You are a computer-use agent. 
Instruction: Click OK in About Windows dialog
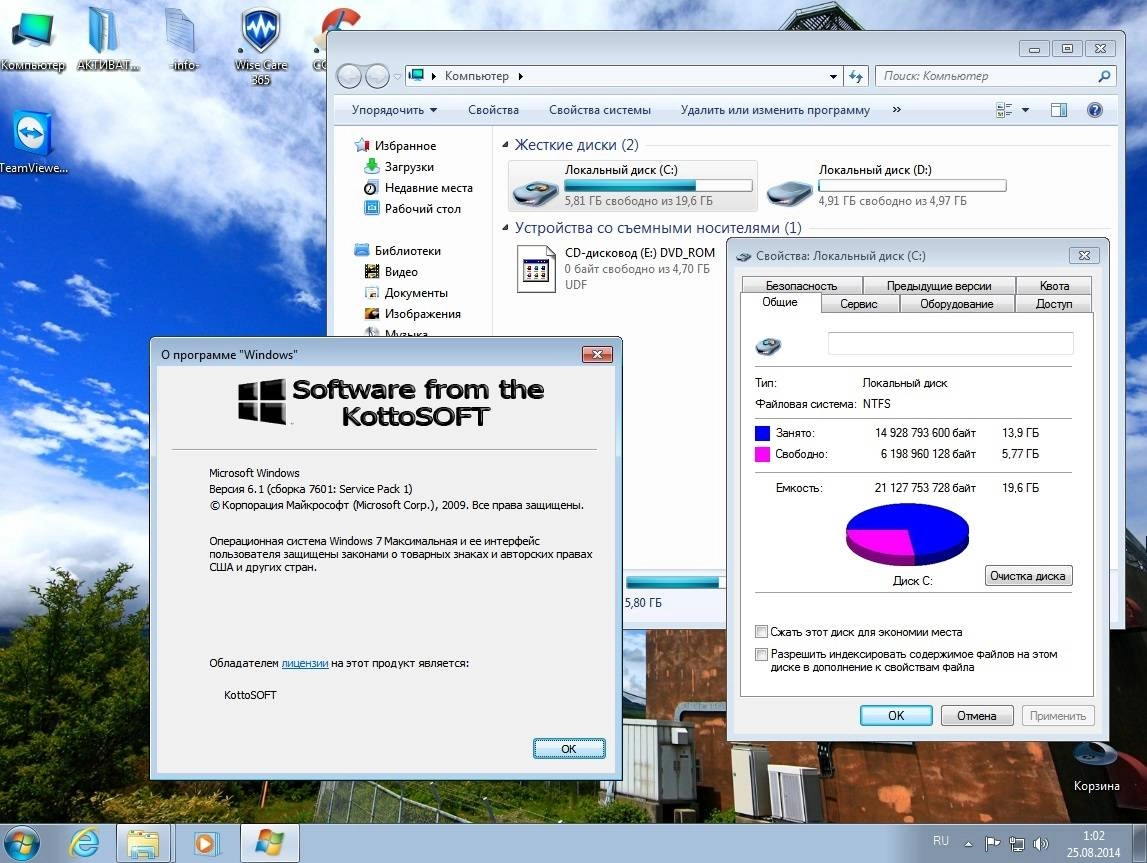[x=568, y=749]
